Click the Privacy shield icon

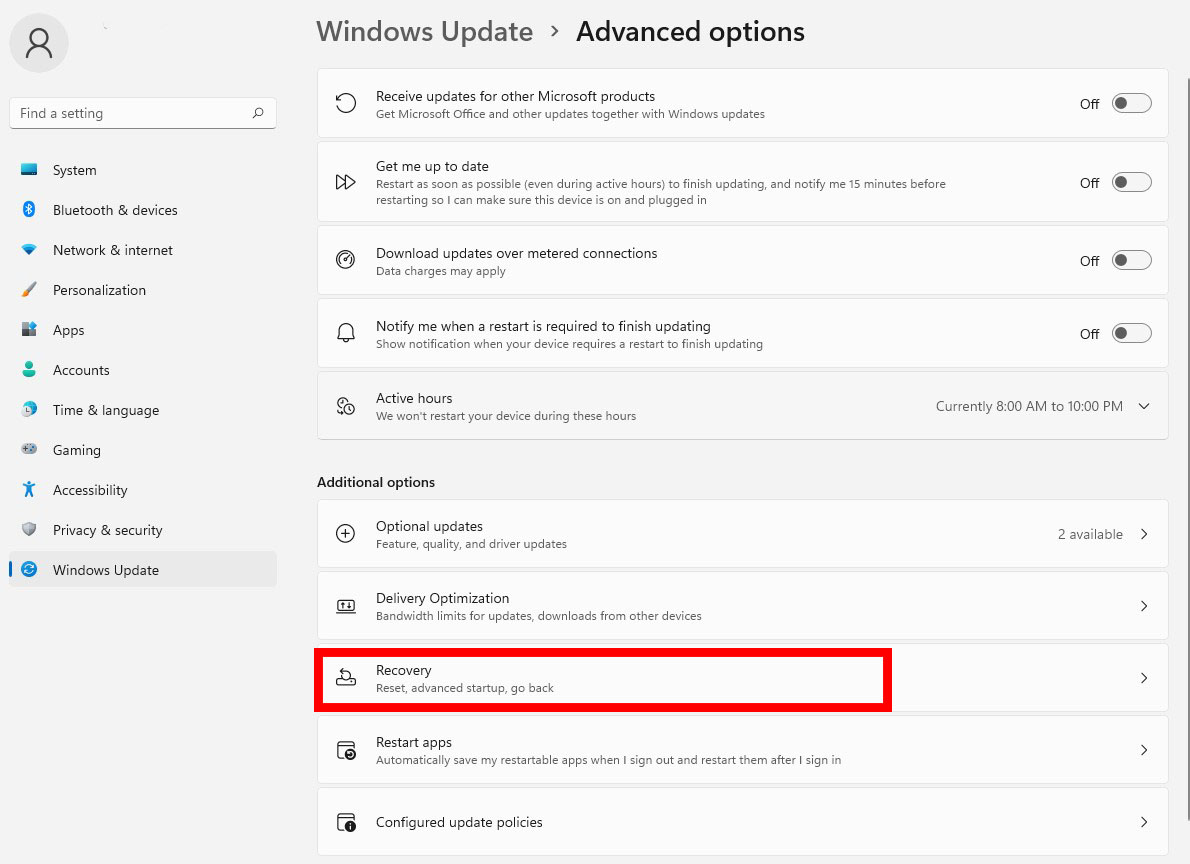(29, 529)
